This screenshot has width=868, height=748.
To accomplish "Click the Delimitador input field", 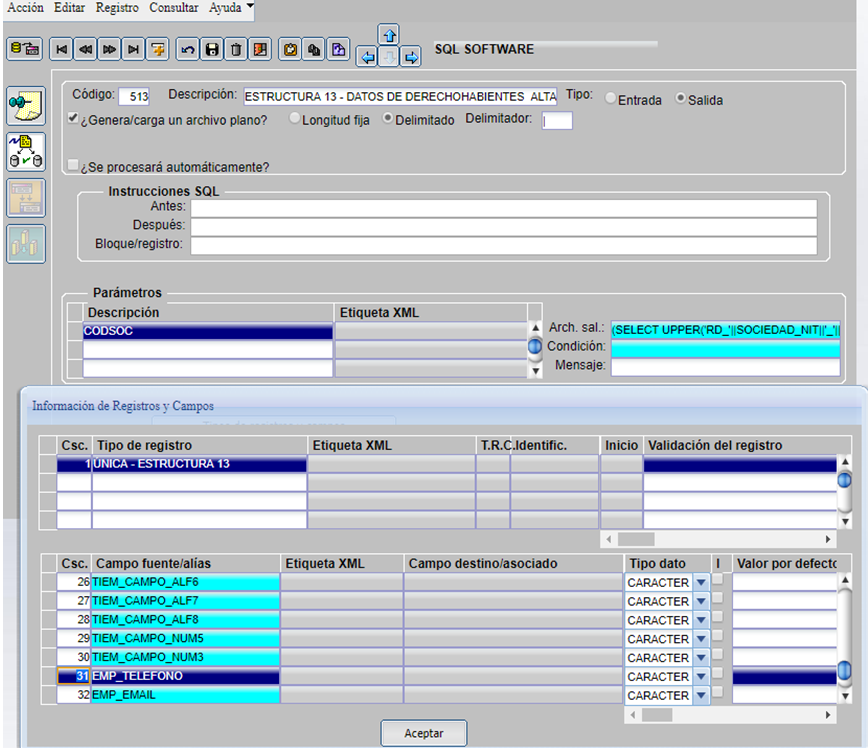I will [557, 121].
